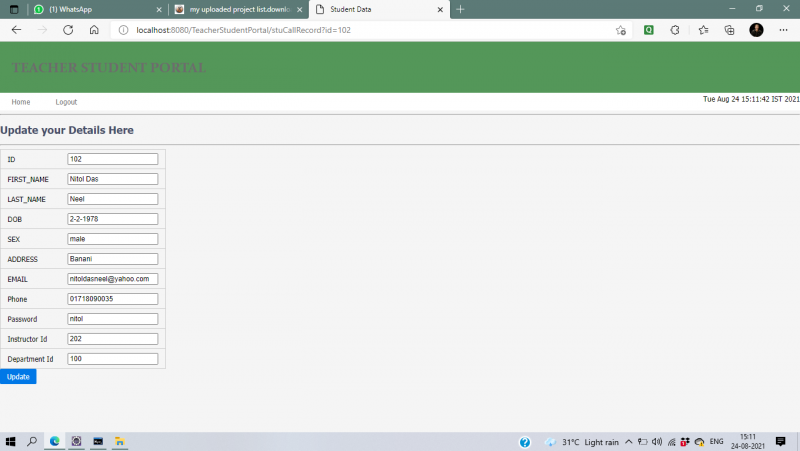Focus the FIRST_NAME input field
Viewport: 800px width, 451px height.
coord(113,179)
